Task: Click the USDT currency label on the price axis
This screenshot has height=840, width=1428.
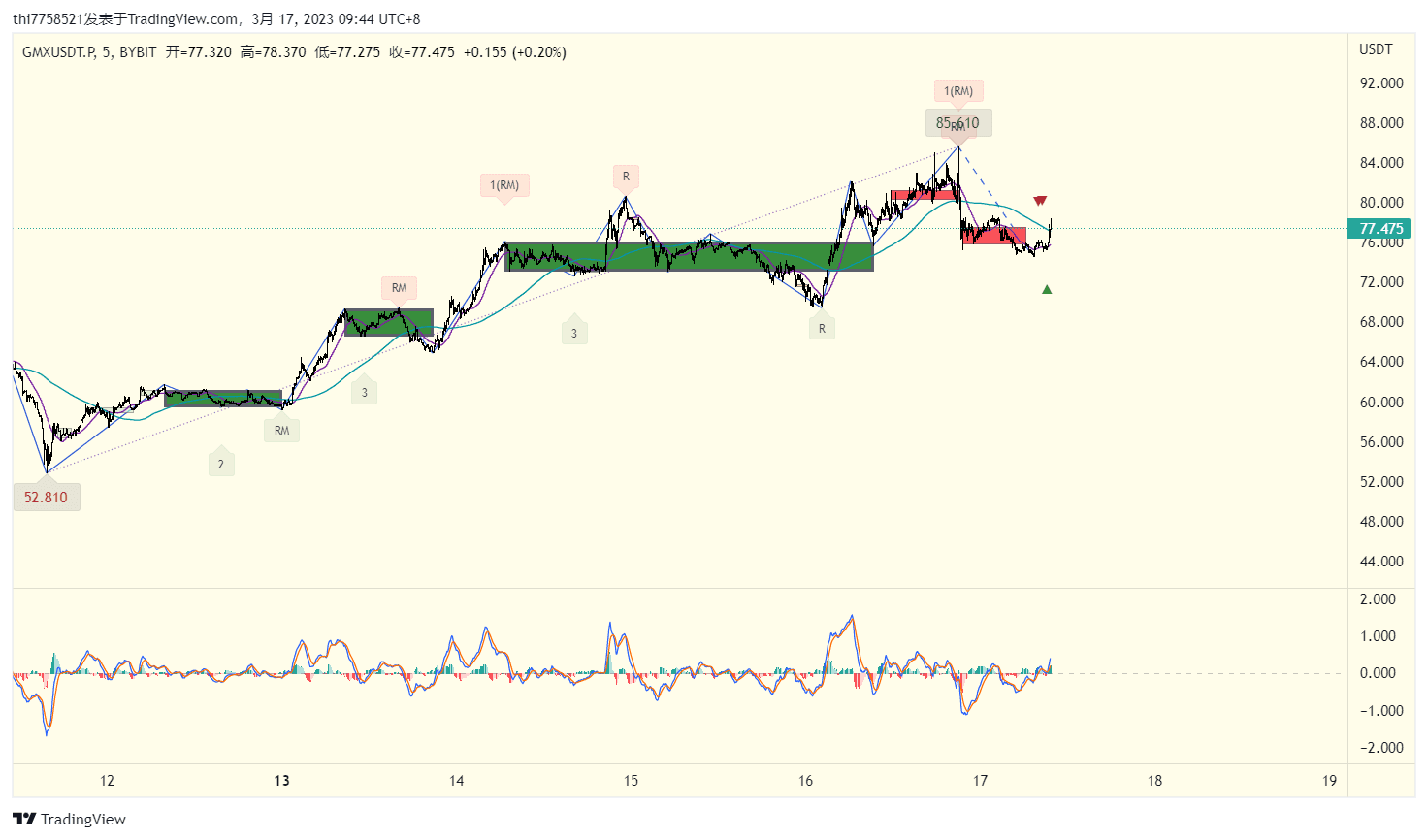Action: pyautogui.click(x=1376, y=49)
